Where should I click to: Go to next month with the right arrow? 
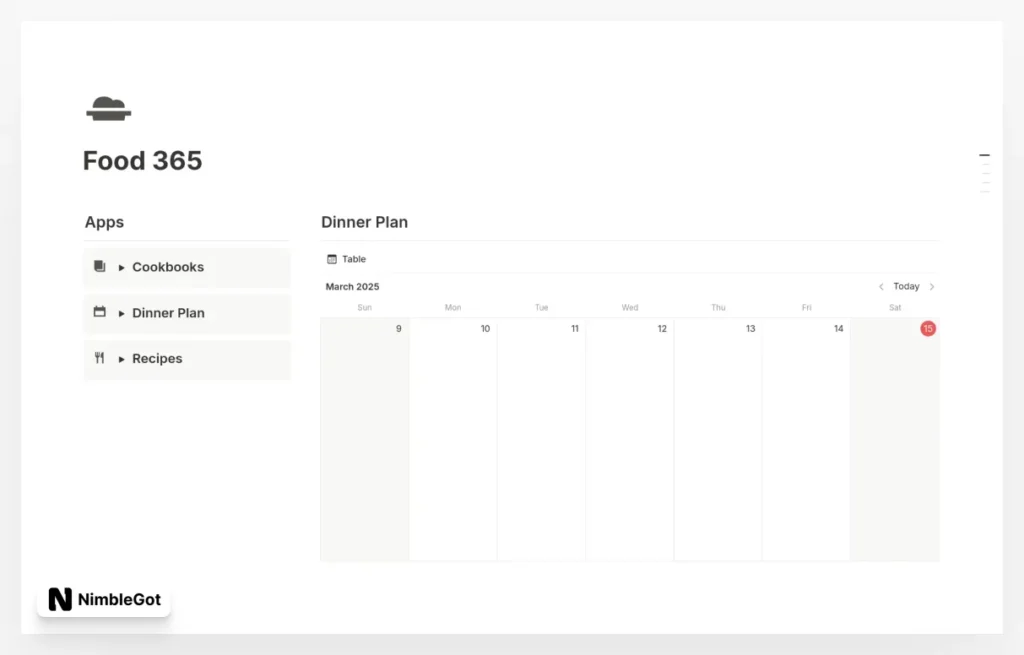coord(932,287)
